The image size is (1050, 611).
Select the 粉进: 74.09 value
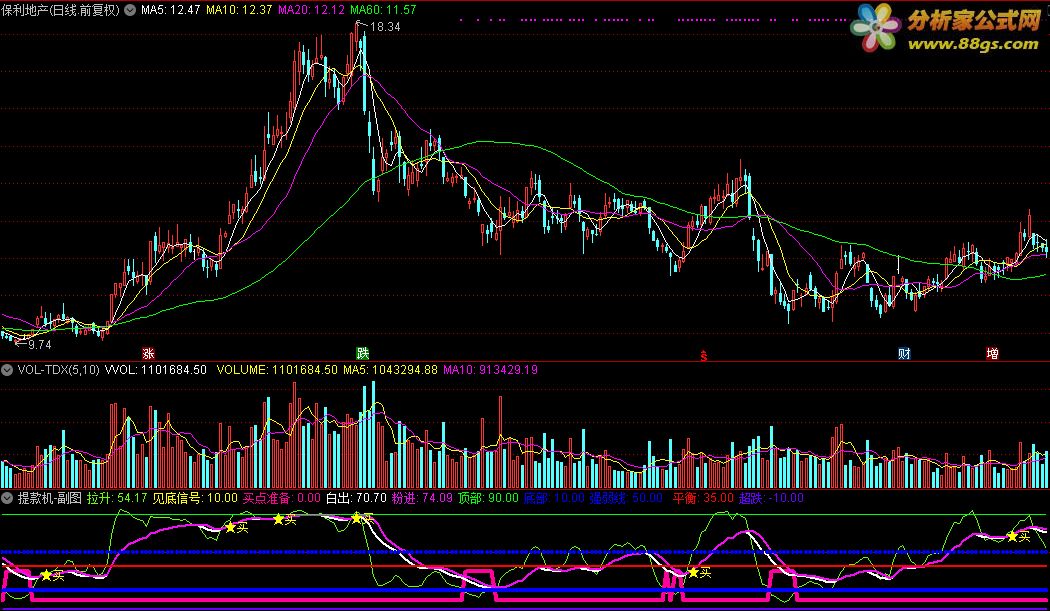coord(422,498)
